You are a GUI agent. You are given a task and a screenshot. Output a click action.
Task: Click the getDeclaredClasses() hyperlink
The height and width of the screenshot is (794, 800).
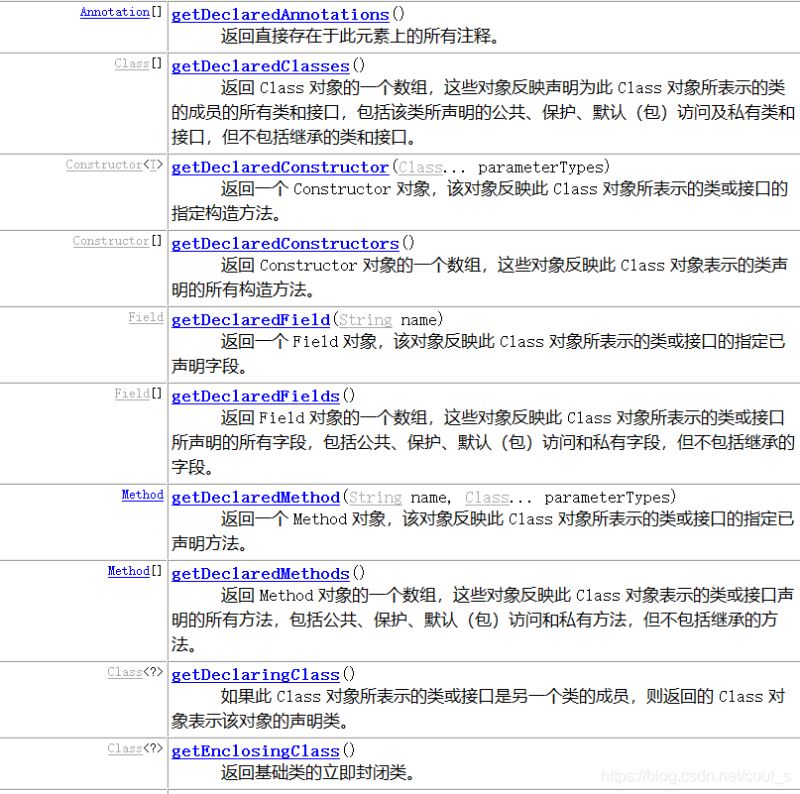pyautogui.click(x=258, y=66)
